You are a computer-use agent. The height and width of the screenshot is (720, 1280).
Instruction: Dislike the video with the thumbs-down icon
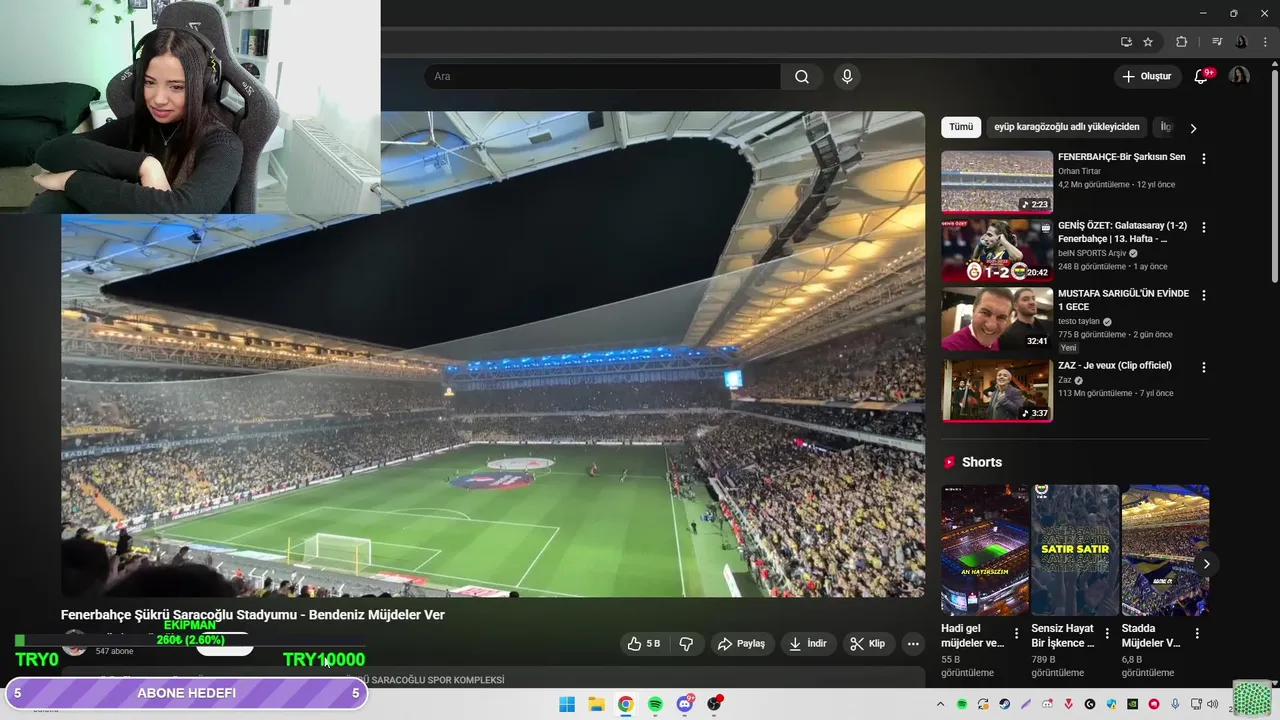tap(686, 644)
